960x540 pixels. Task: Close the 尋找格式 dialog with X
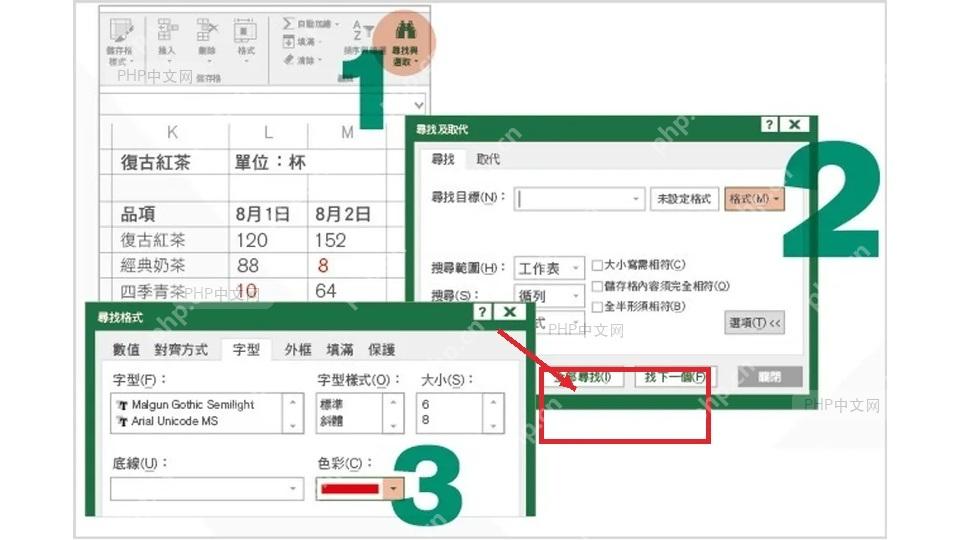coord(509,312)
